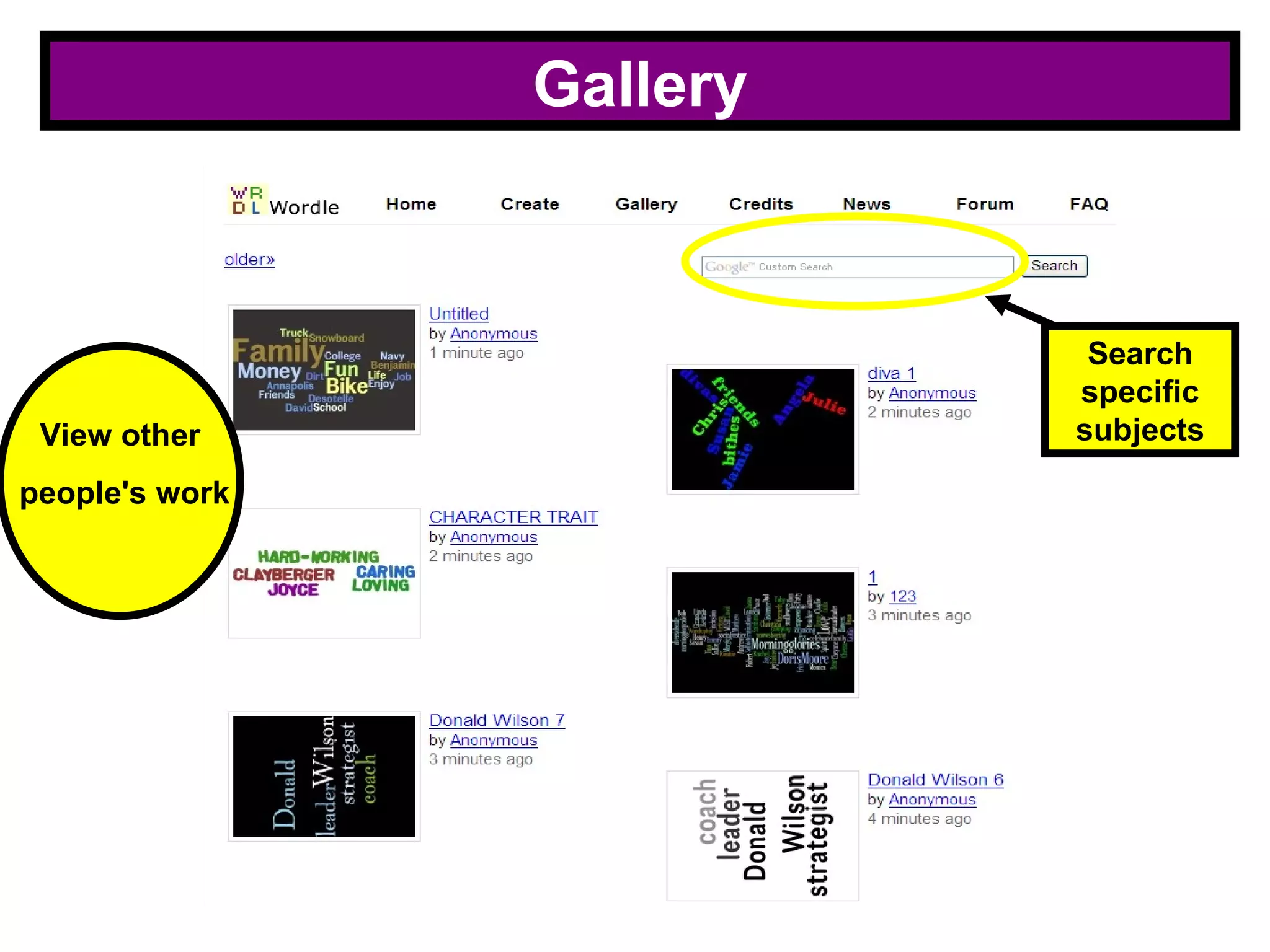The image size is (1270, 952).
Task: Click the CHARACTER TRAIT title link
Action: (x=513, y=517)
